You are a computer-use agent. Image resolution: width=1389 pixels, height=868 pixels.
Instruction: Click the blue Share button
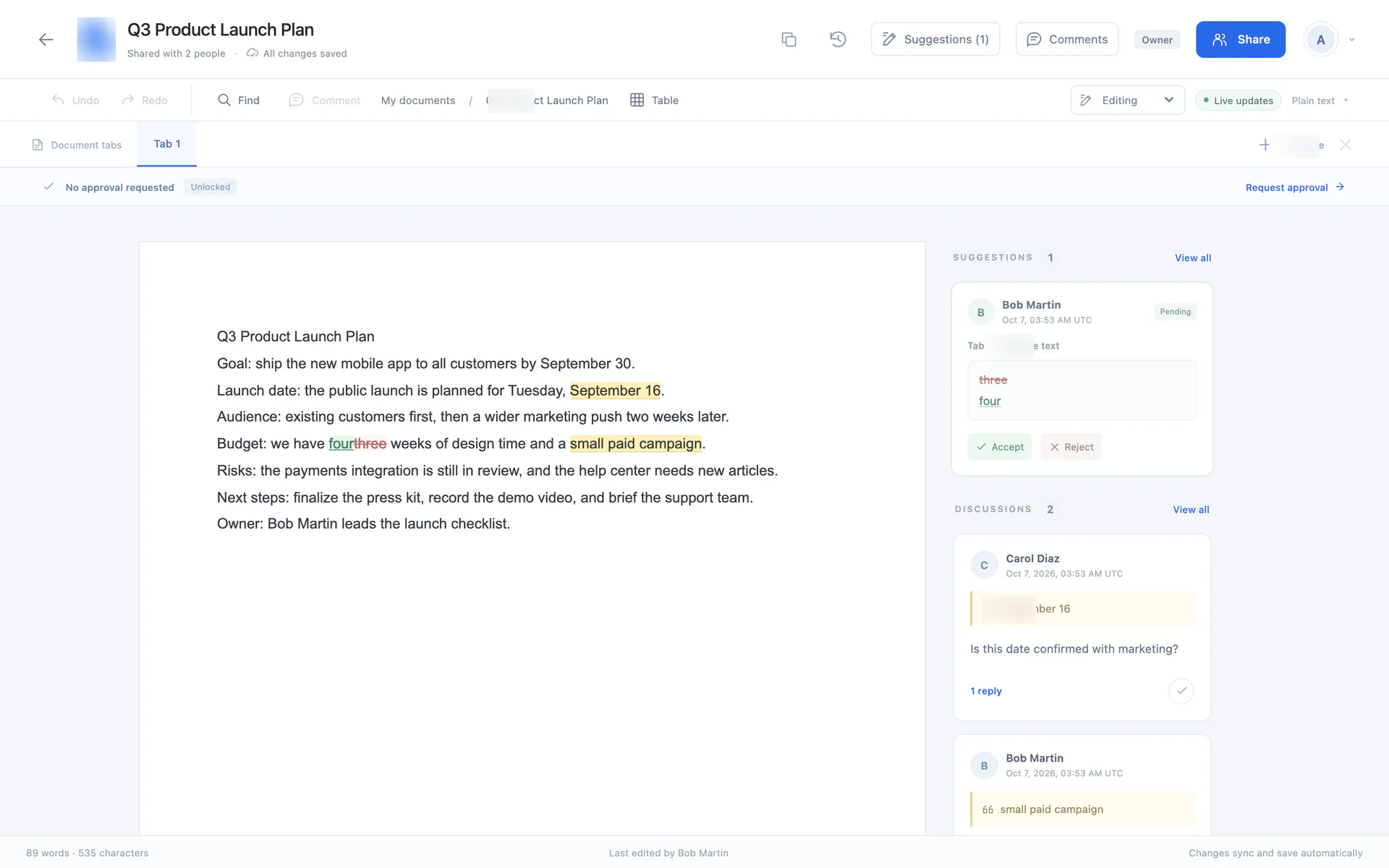click(1241, 40)
